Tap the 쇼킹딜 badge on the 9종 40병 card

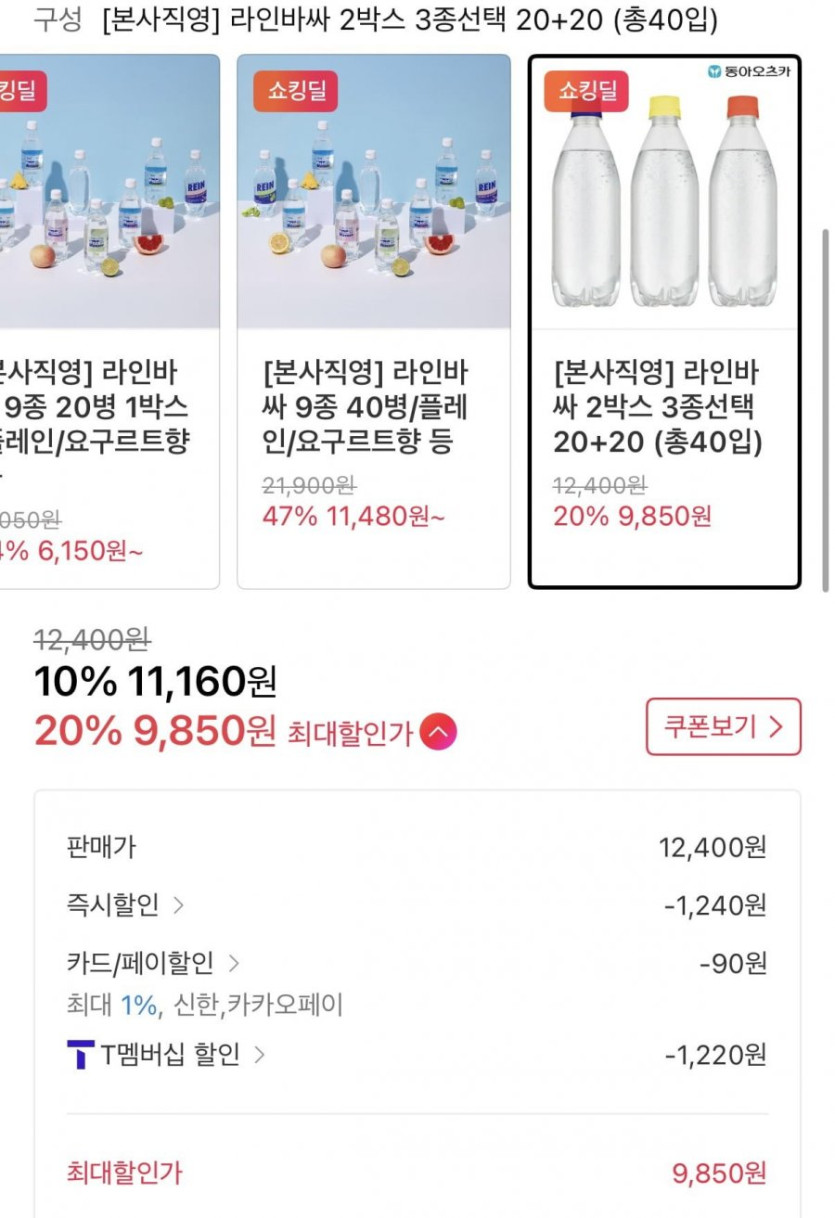[295, 91]
